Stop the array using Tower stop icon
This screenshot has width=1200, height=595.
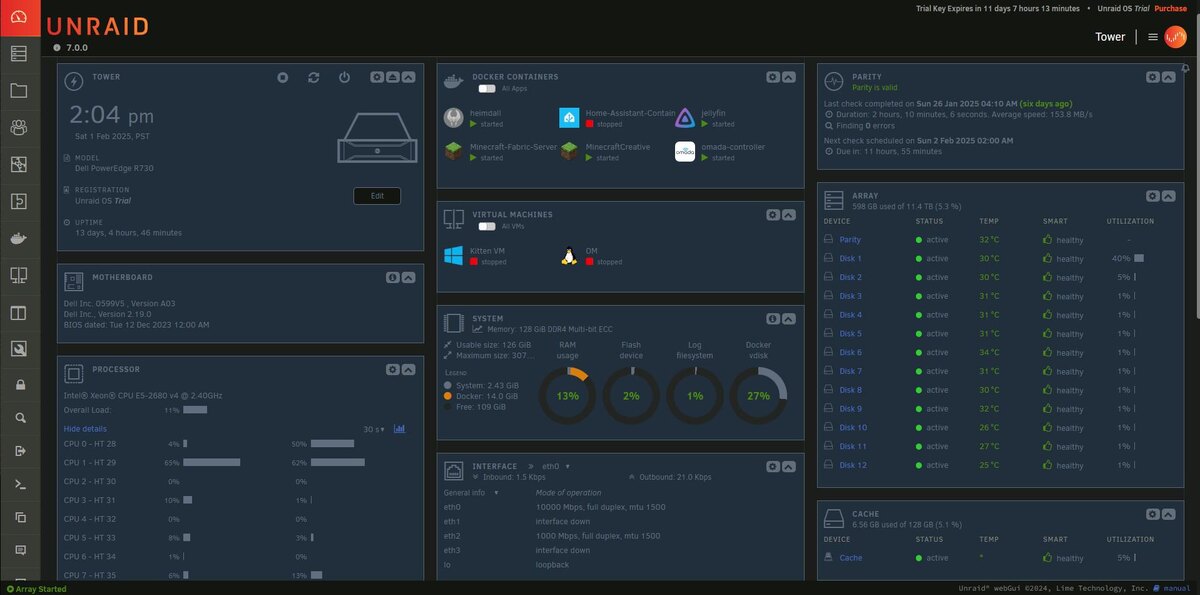[283, 77]
